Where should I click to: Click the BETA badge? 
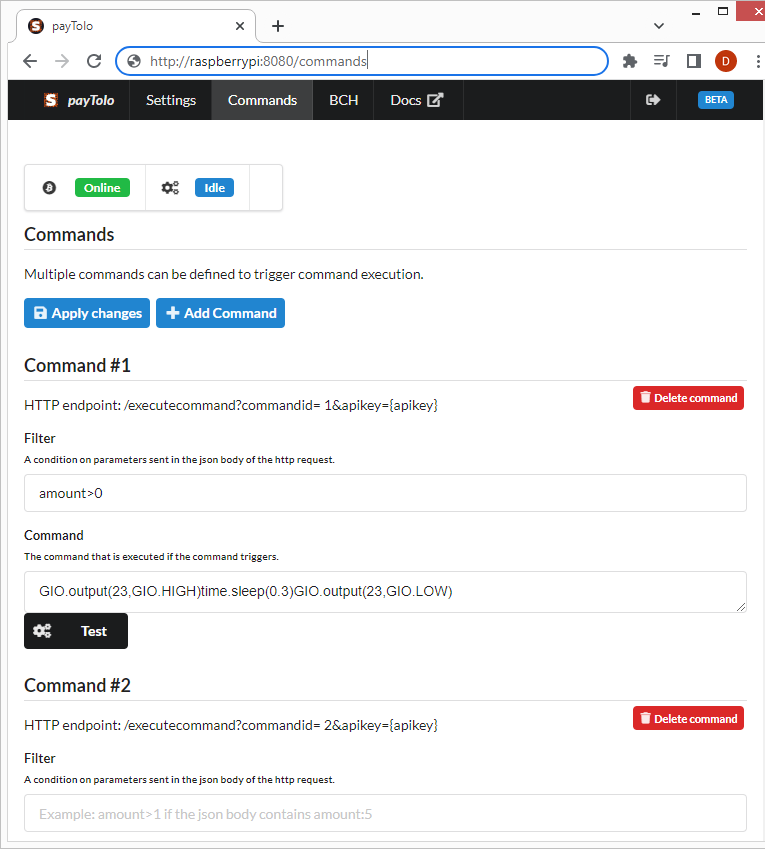tap(716, 100)
